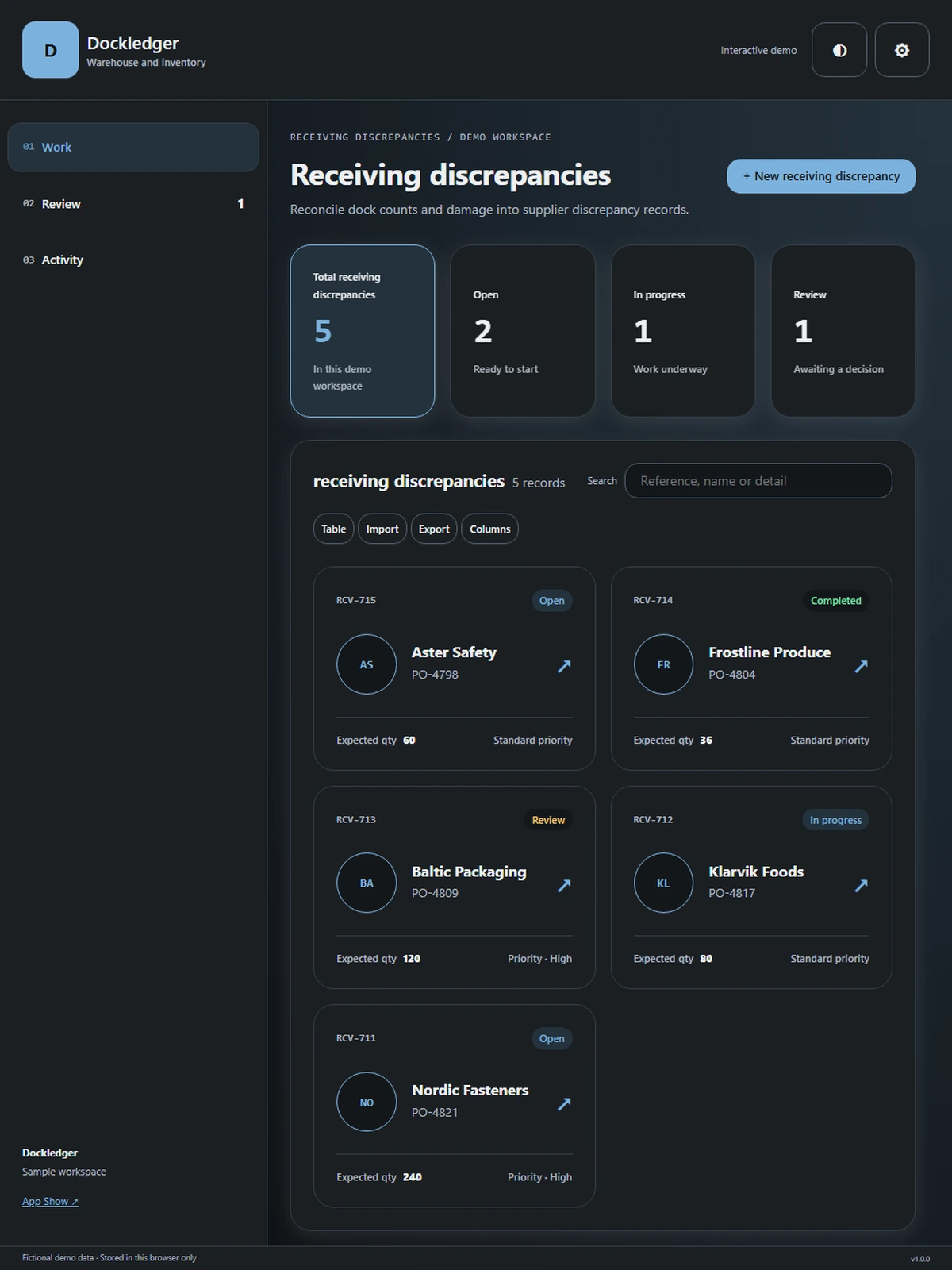The width and height of the screenshot is (952, 1270).
Task: Open Baltic Packaging record arrow icon
Action: pyautogui.click(x=564, y=885)
